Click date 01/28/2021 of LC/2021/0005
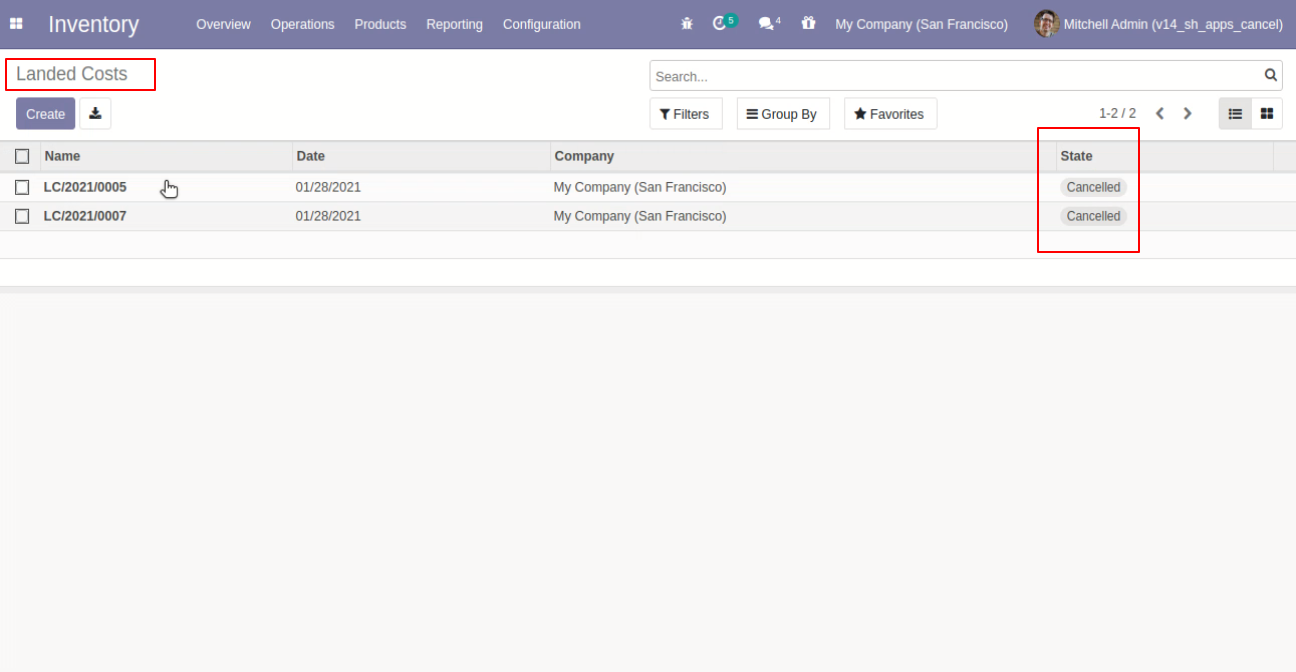Screen dimensions: 1296x672 [328, 187]
